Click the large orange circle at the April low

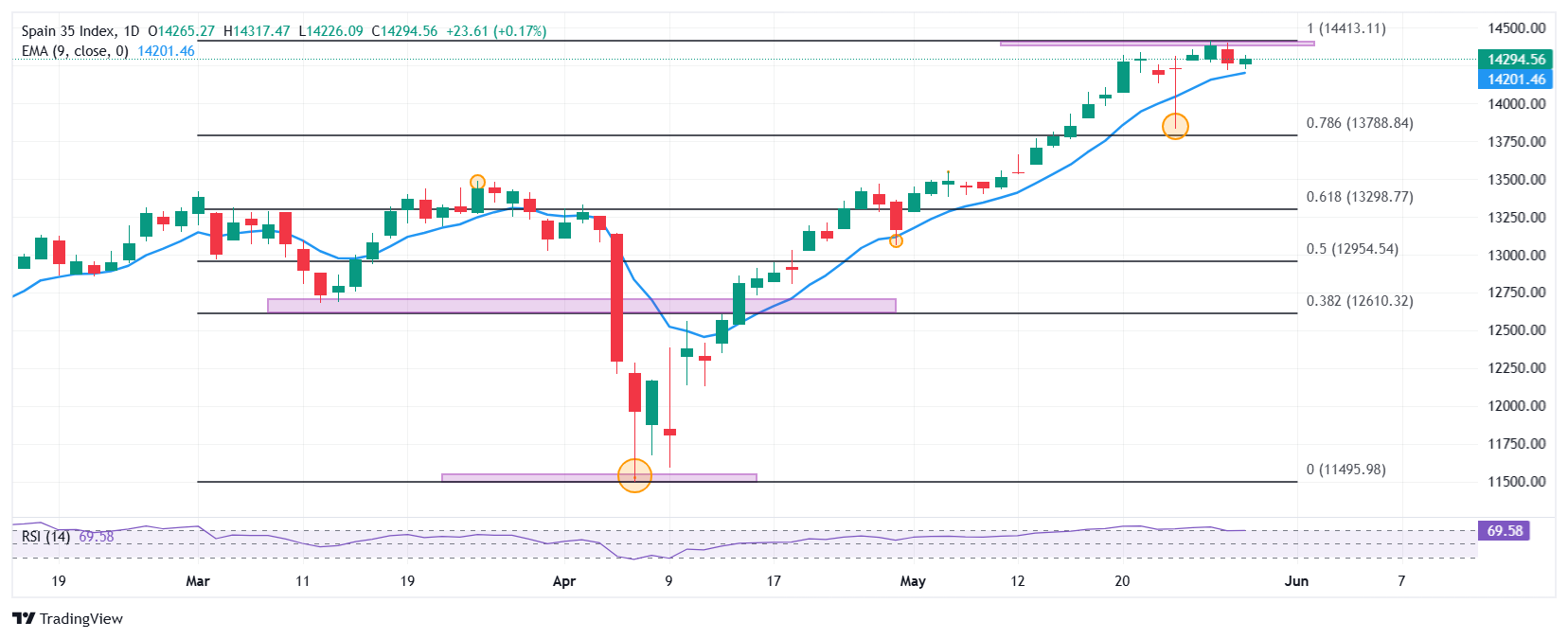(634, 475)
